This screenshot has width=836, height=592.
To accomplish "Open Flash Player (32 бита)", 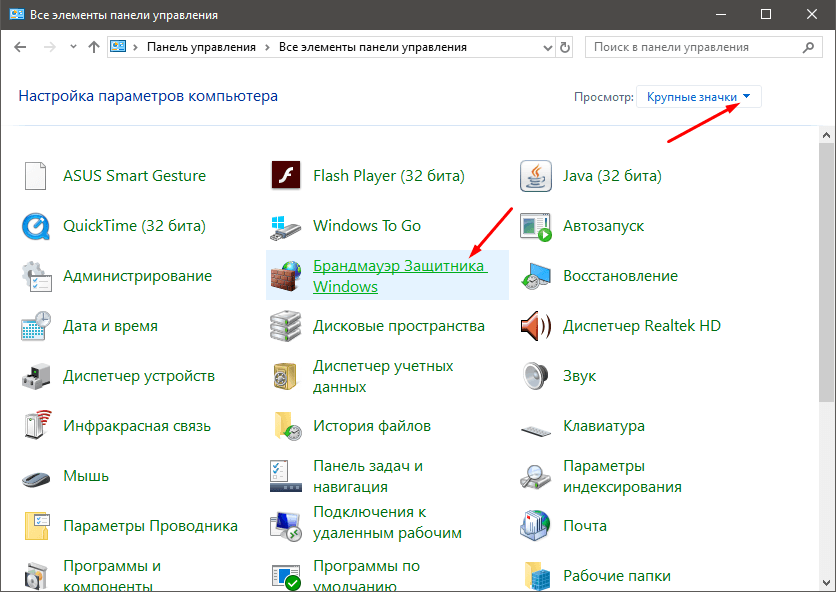I will tap(390, 175).
